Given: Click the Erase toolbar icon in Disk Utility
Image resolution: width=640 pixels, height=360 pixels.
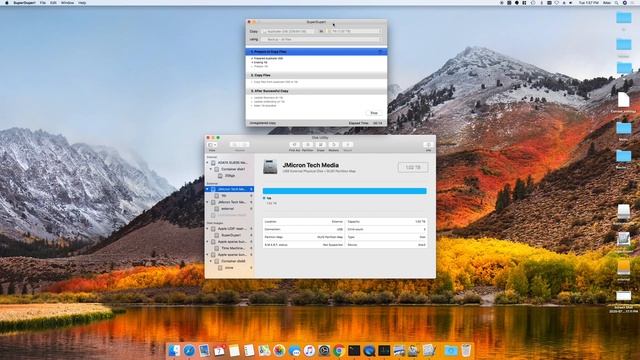Looking at the screenshot, I should (320, 145).
